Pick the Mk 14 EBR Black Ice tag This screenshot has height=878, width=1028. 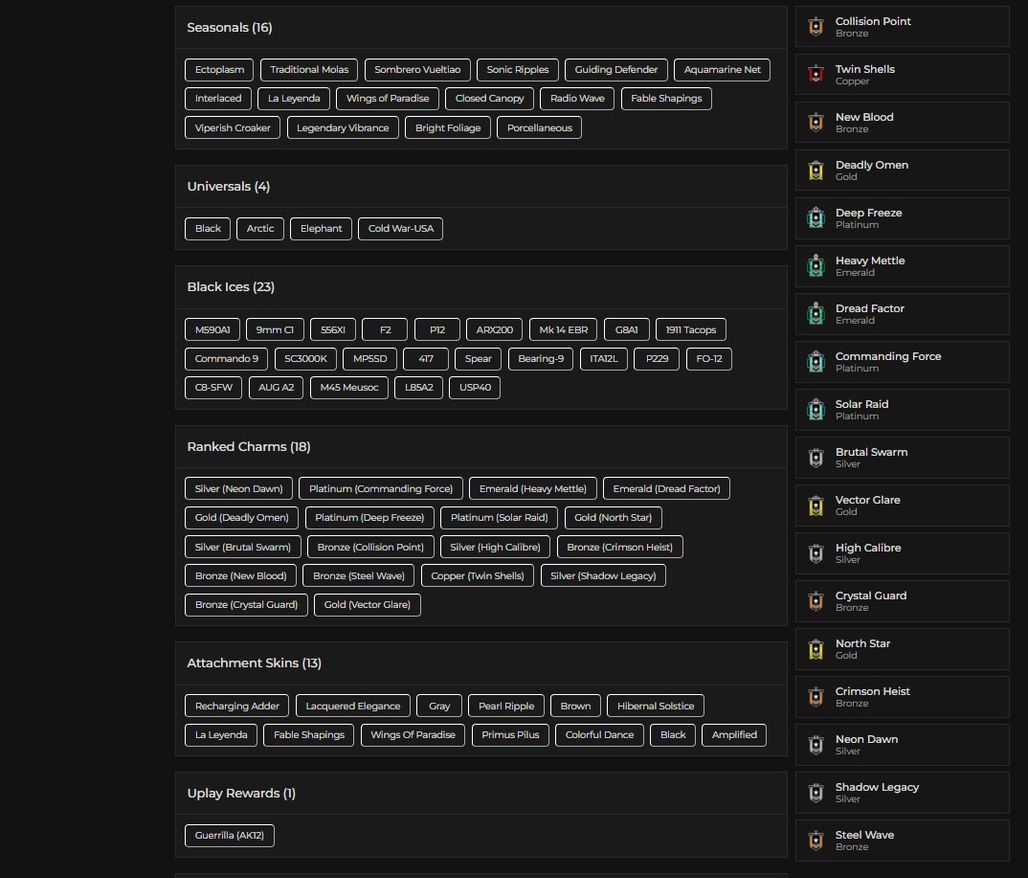pyautogui.click(x=563, y=330)
